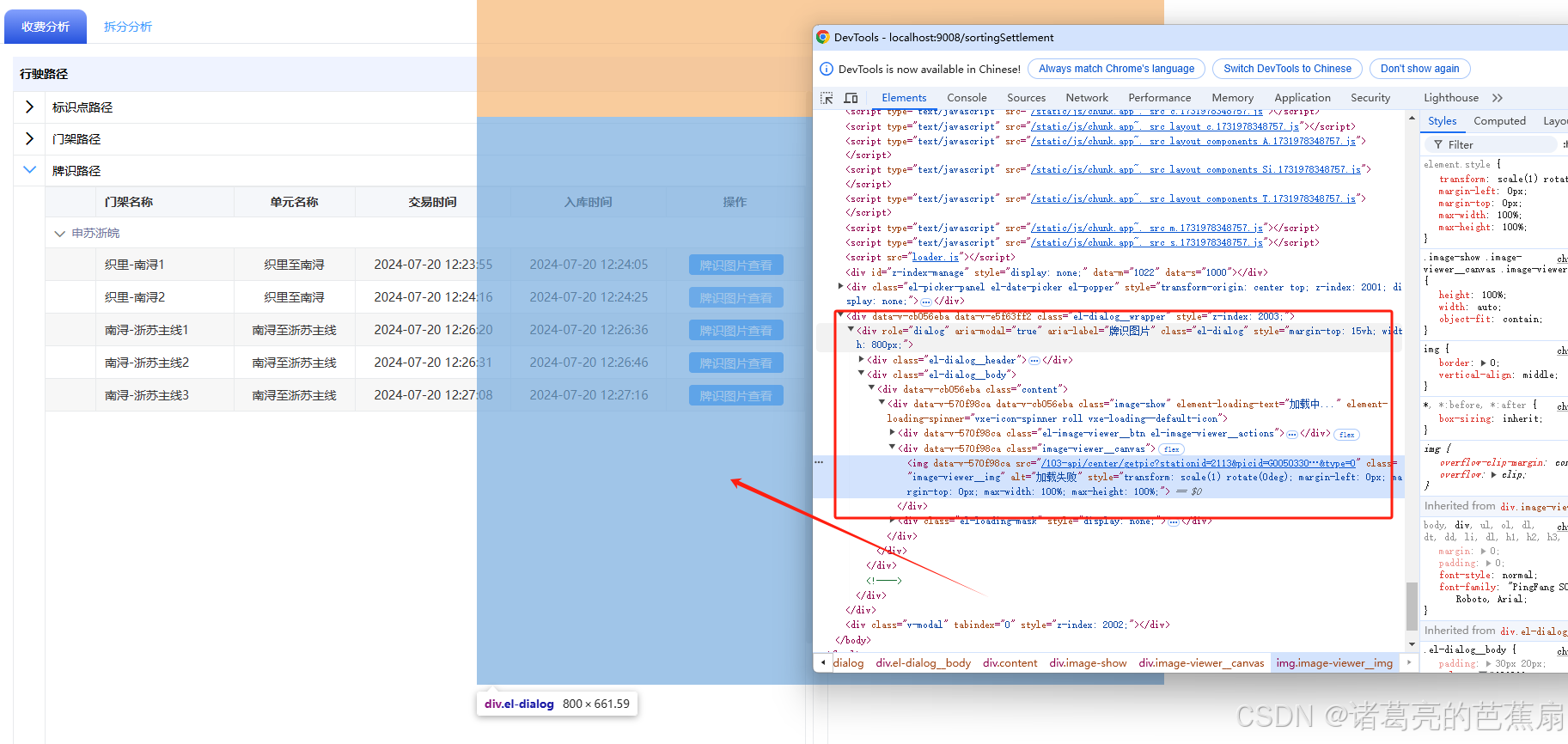1568x744 pixels.
Task: Select div.image-show in breadcrumb
Action: coord(1088,663)
